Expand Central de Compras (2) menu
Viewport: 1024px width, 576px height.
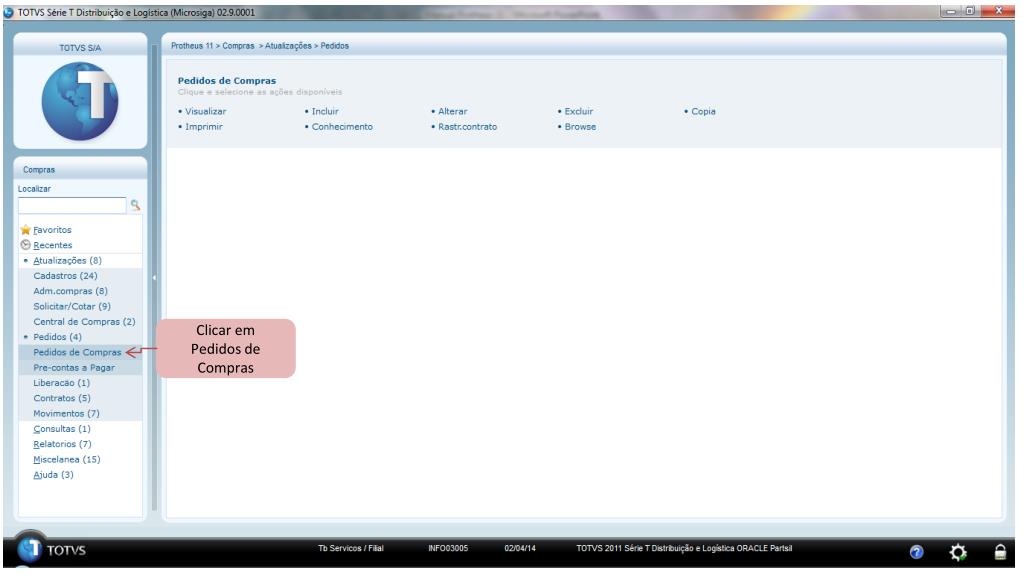click(84, 322)
